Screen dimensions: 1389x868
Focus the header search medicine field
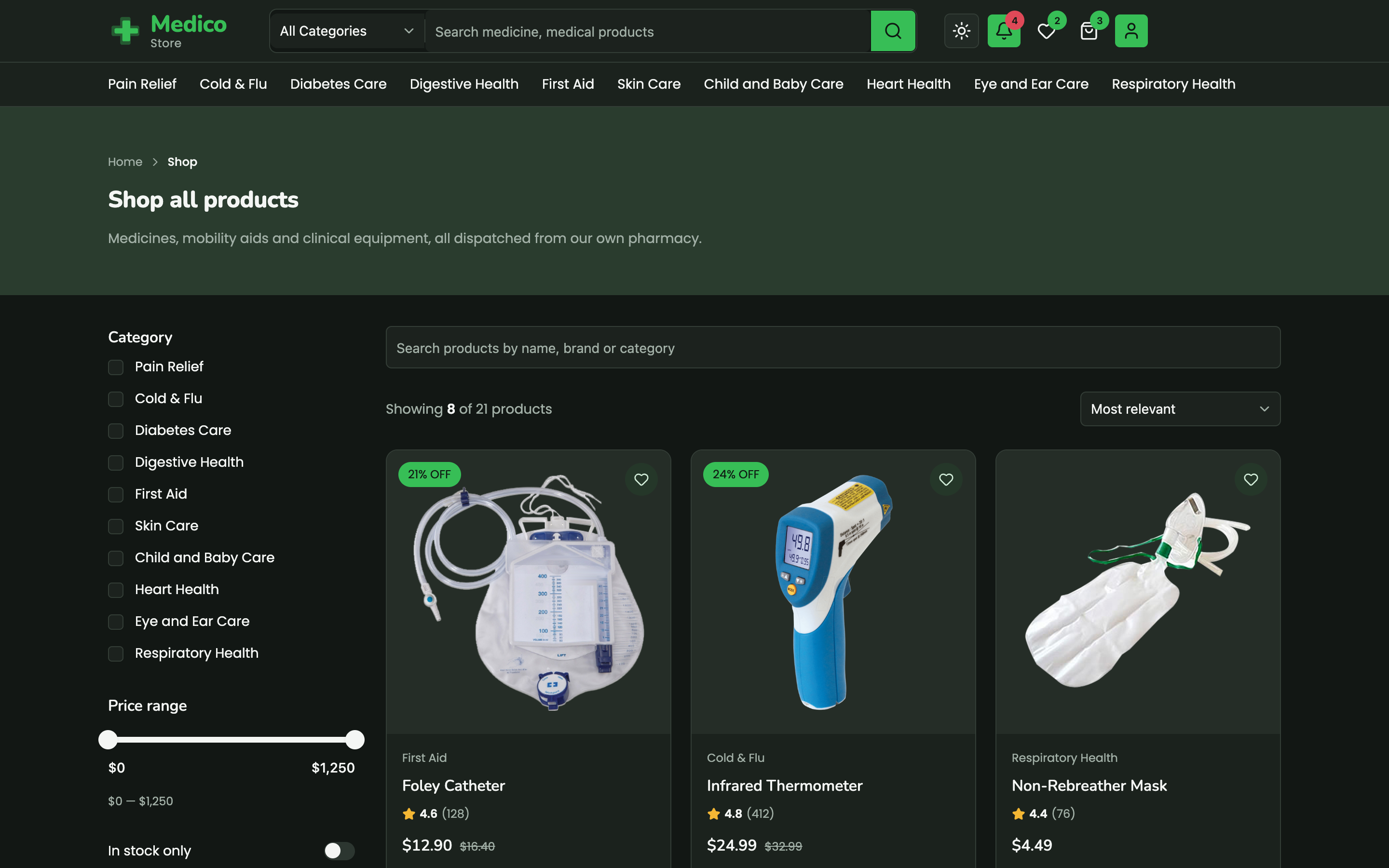click(x=647, y=31)
